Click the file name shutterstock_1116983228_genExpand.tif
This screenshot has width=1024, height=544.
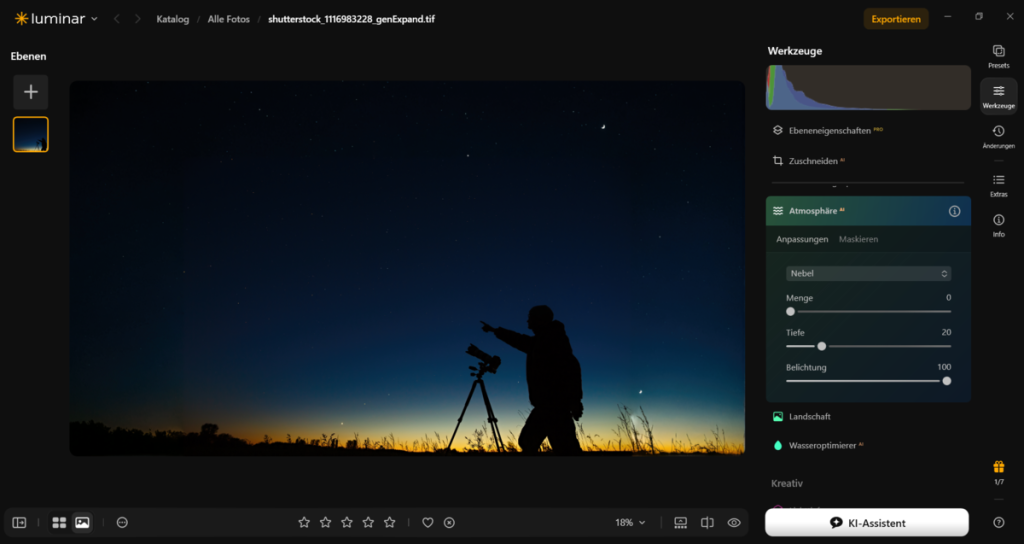click(x=351, y=19)
